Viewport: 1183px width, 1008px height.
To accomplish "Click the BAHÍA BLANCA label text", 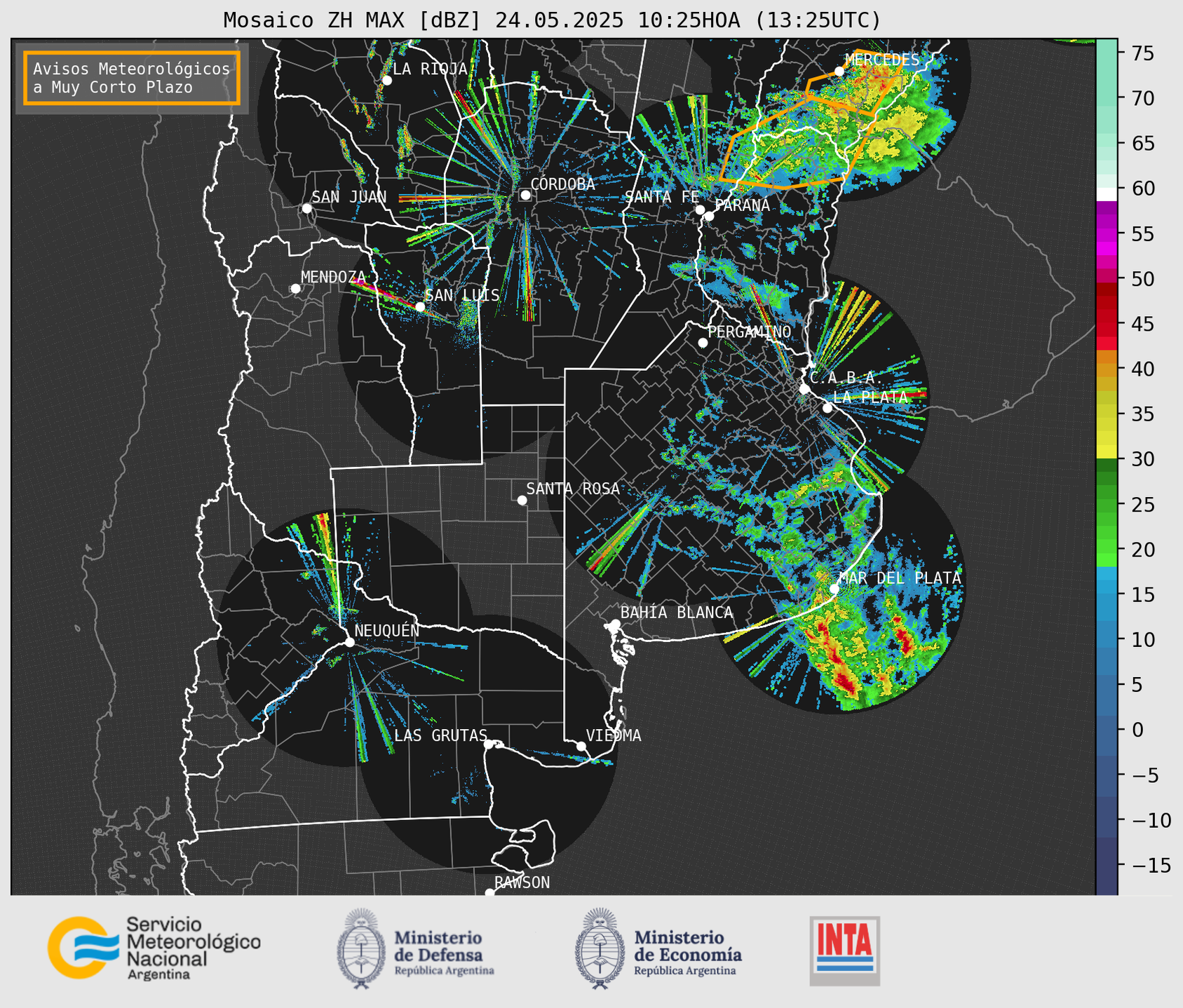I will tap(677, 613).
